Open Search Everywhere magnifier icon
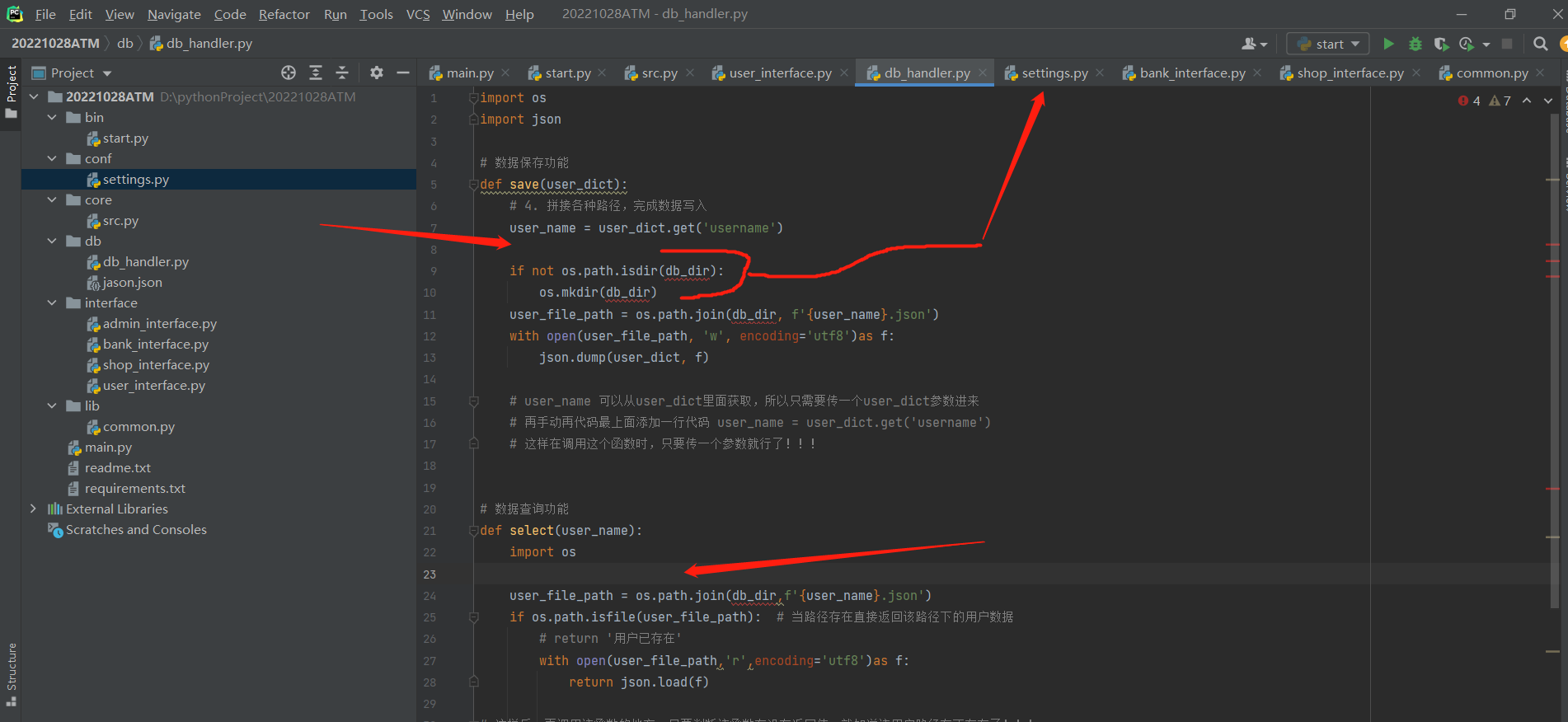 [1540, 44]
